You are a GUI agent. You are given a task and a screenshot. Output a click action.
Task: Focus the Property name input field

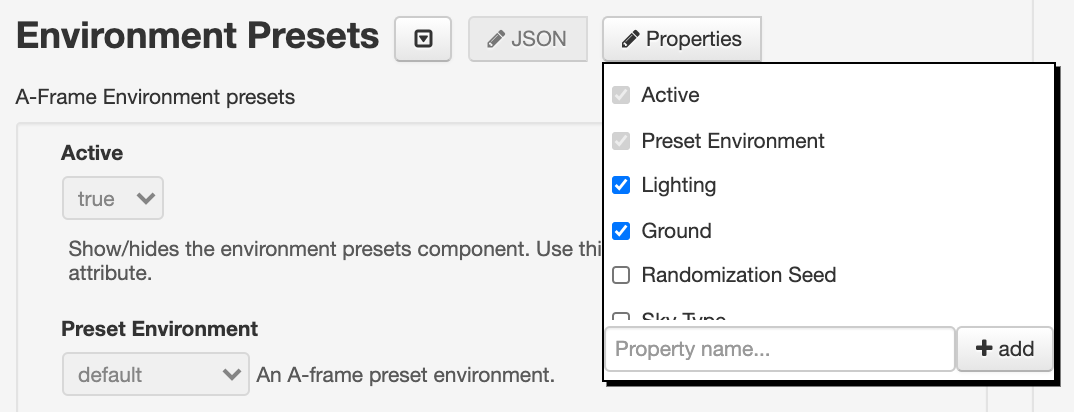click(x=779, y=349)
